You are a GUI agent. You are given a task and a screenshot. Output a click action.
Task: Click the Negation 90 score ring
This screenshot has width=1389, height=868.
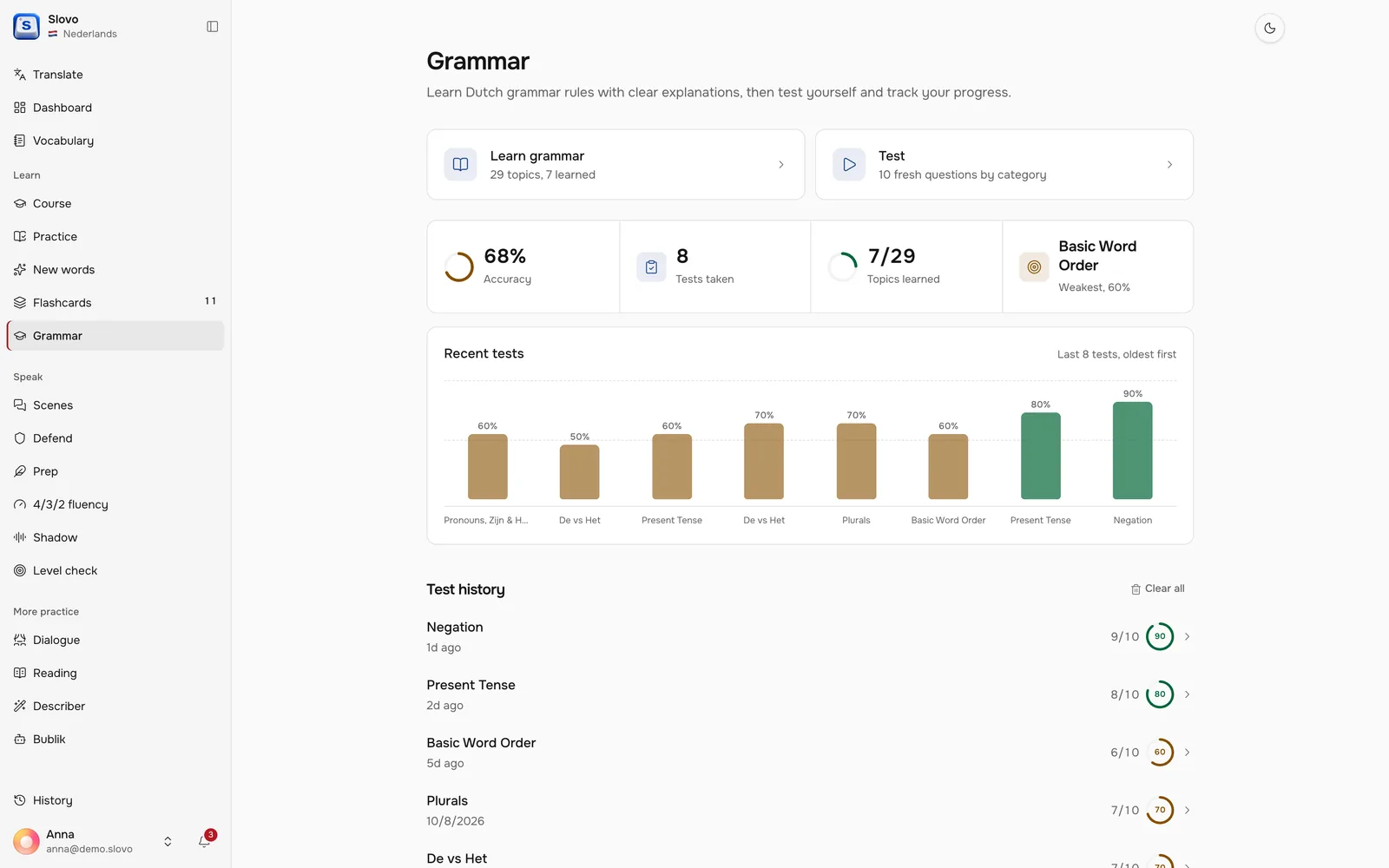(x=1160, y=636)
